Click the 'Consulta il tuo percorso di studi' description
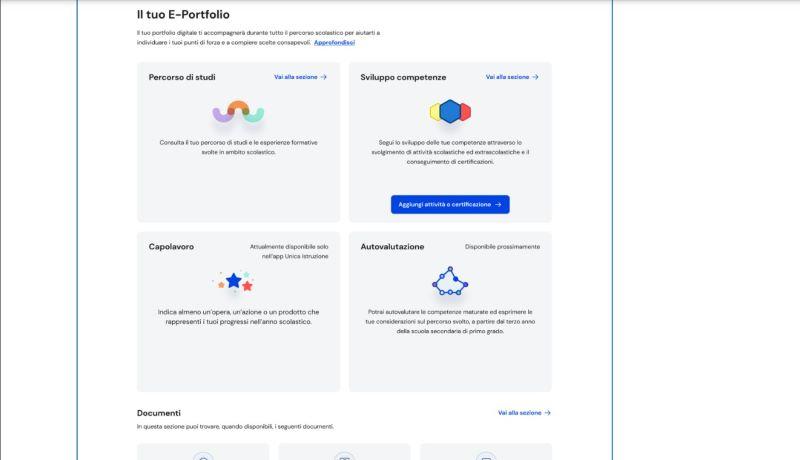 pyautogui.click(x=238, y=147)
